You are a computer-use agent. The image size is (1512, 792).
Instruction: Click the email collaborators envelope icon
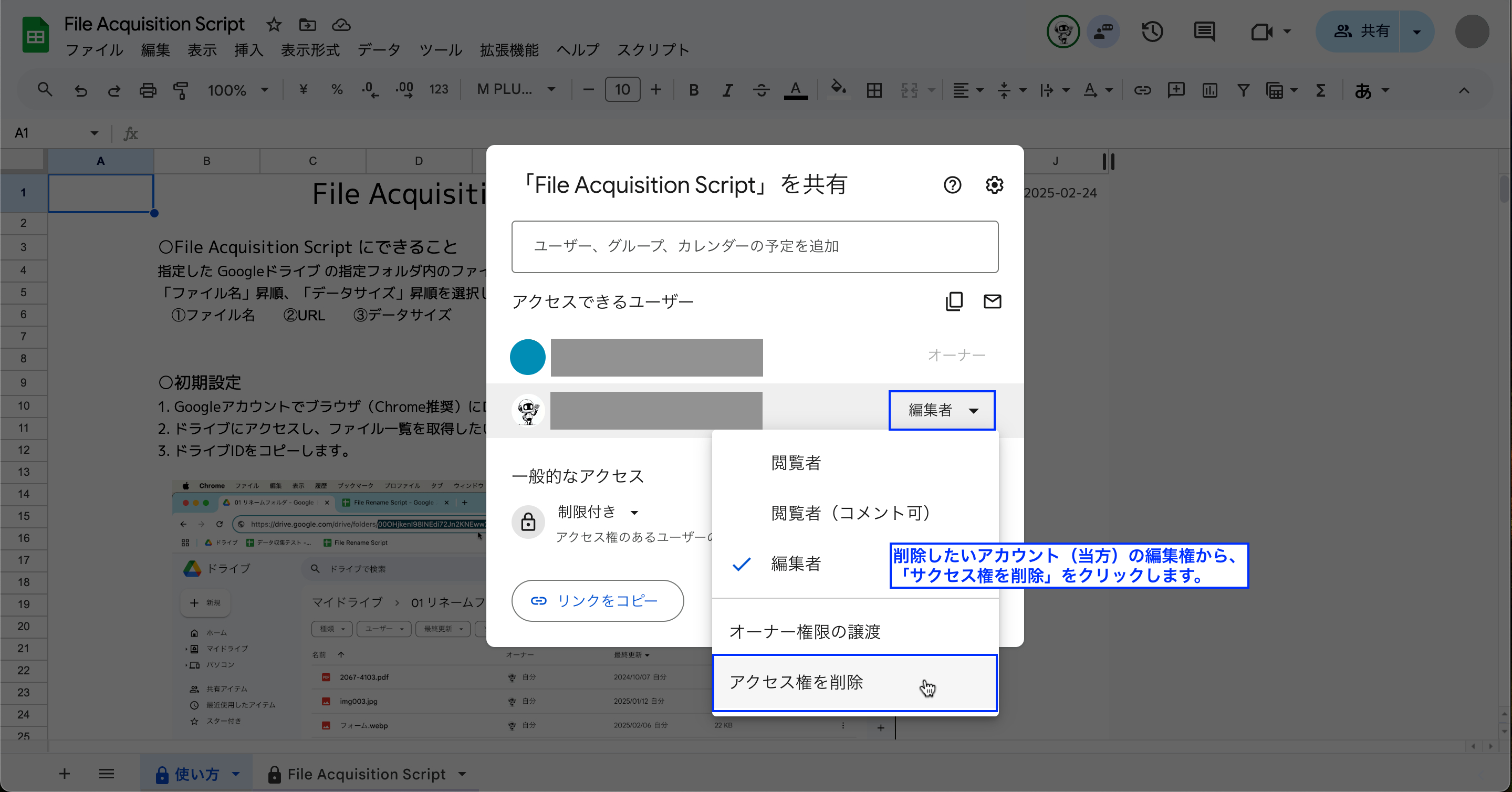[992, 301]
